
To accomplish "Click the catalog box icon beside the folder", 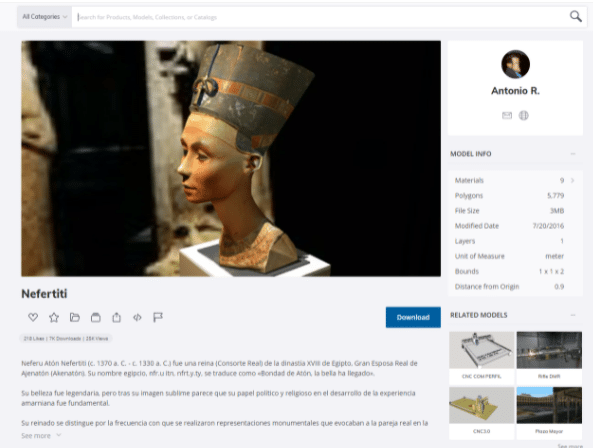I will [96, 317].
